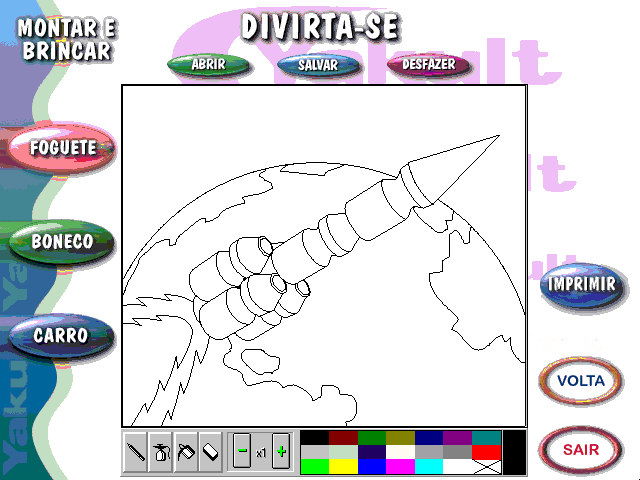Increase brush size with plus button
Image resolution: width=640 pixels, height=480 pixels.
pyautogui.click(x=281, y=451)
